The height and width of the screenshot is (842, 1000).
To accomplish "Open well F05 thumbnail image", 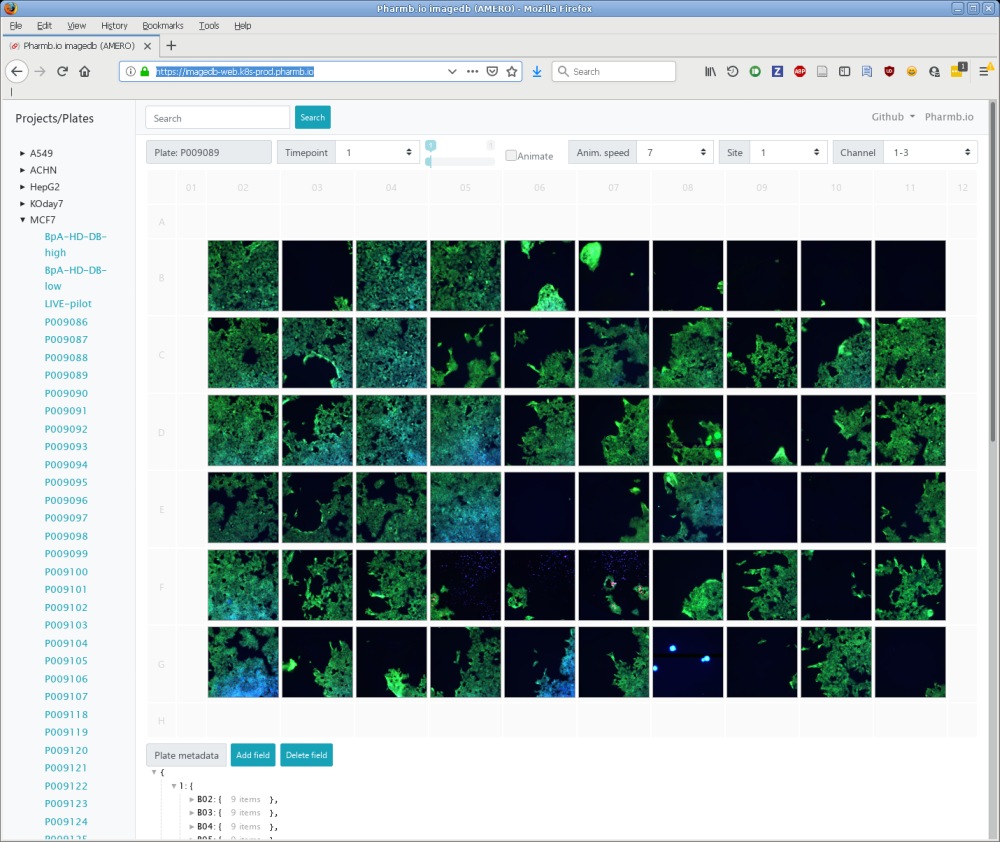I will pos(466,584).
